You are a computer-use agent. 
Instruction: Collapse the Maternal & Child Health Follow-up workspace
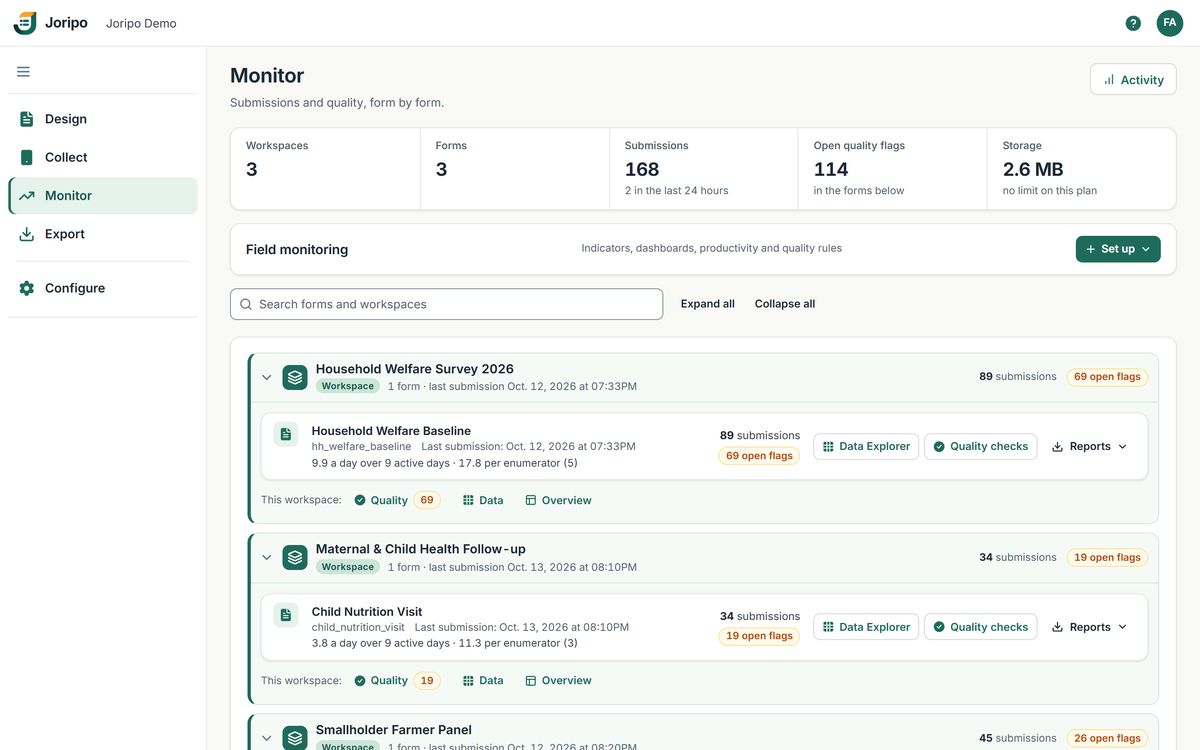[266, 558]
